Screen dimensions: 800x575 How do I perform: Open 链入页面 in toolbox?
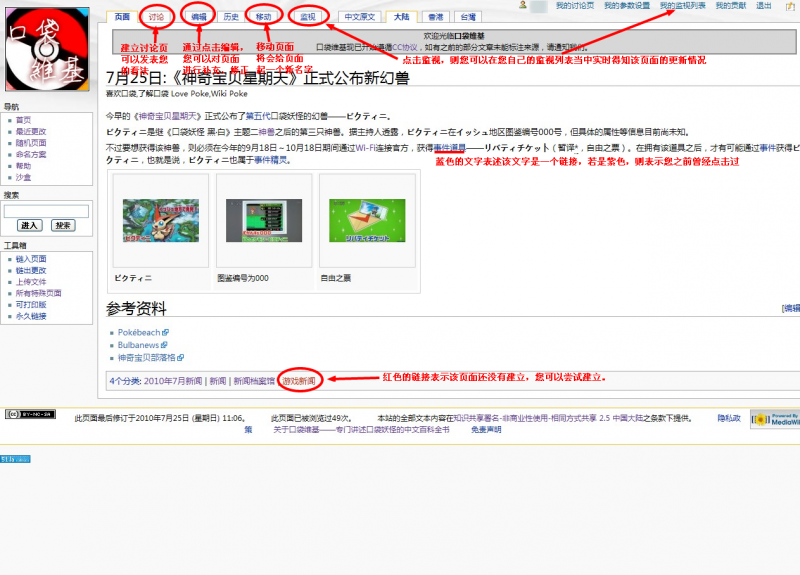31,259
